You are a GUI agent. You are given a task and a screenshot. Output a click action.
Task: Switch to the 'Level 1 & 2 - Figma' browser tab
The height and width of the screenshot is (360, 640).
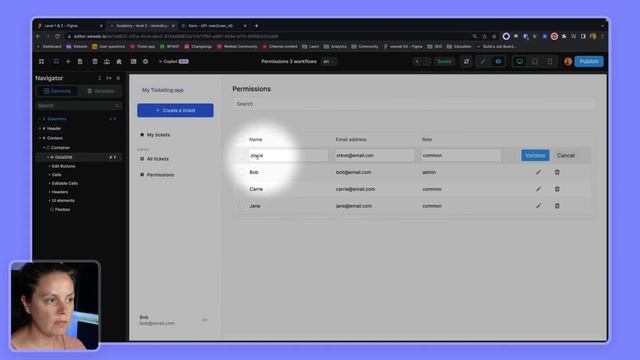pyautogui.click(x=70, y=26)
